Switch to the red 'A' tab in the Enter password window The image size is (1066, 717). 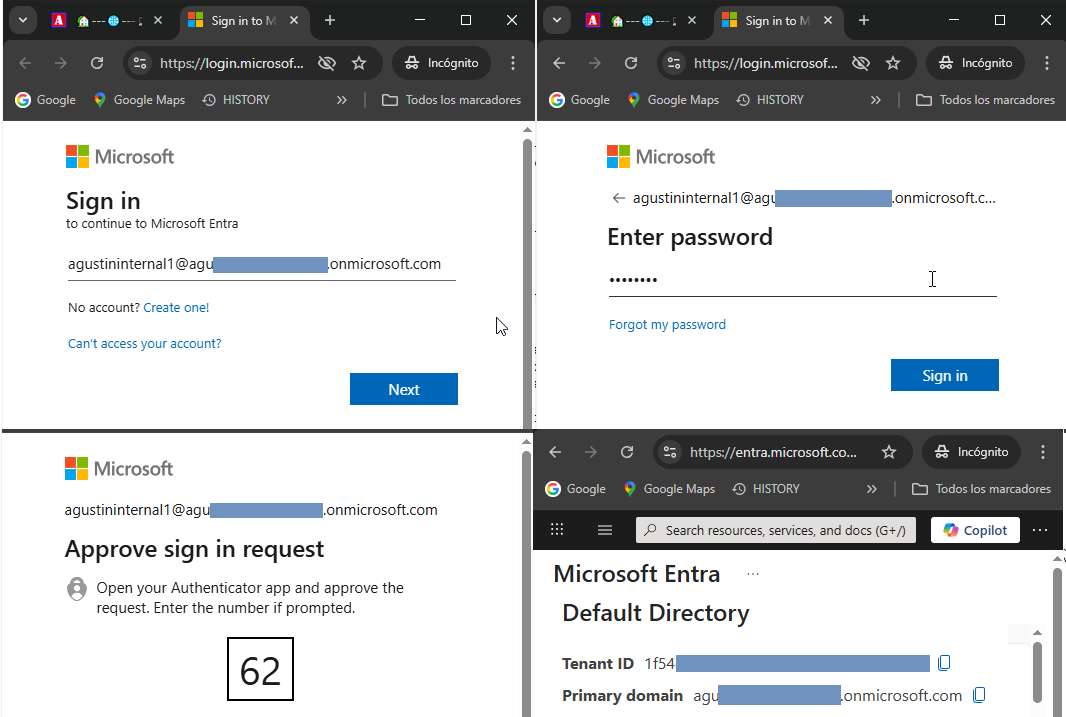(x=593, y=20)
